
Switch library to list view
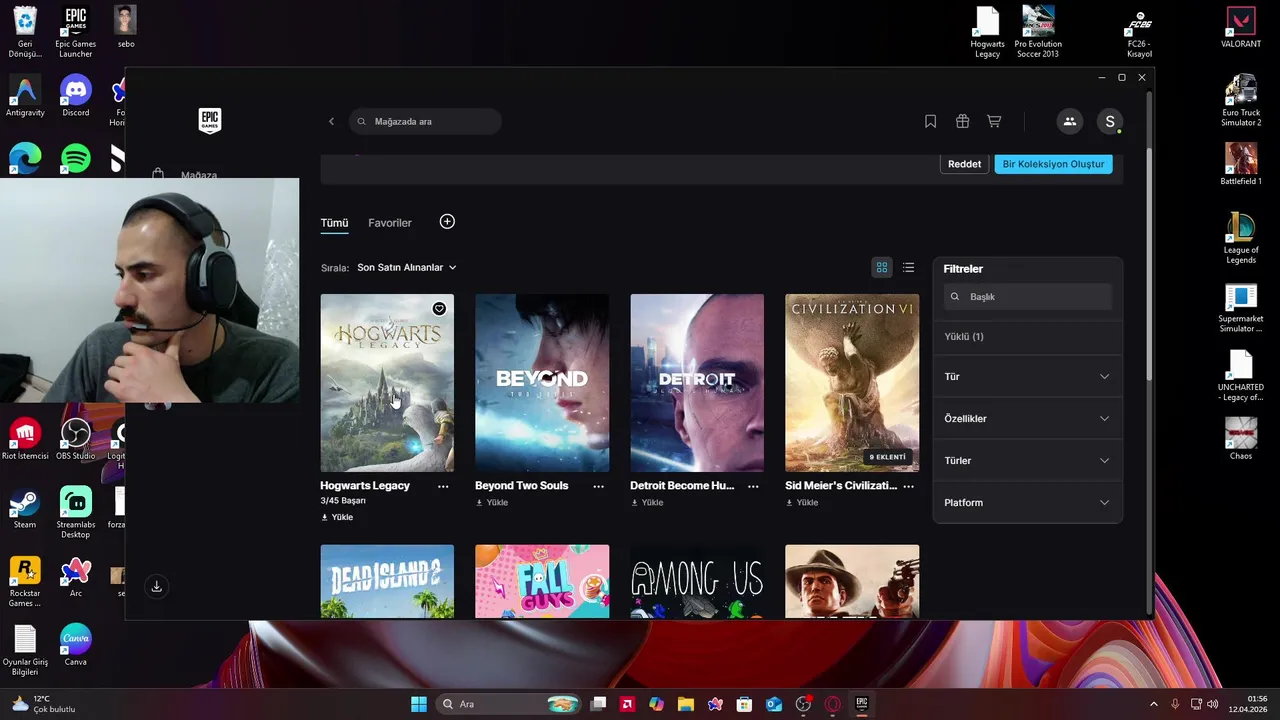point(908,267)
